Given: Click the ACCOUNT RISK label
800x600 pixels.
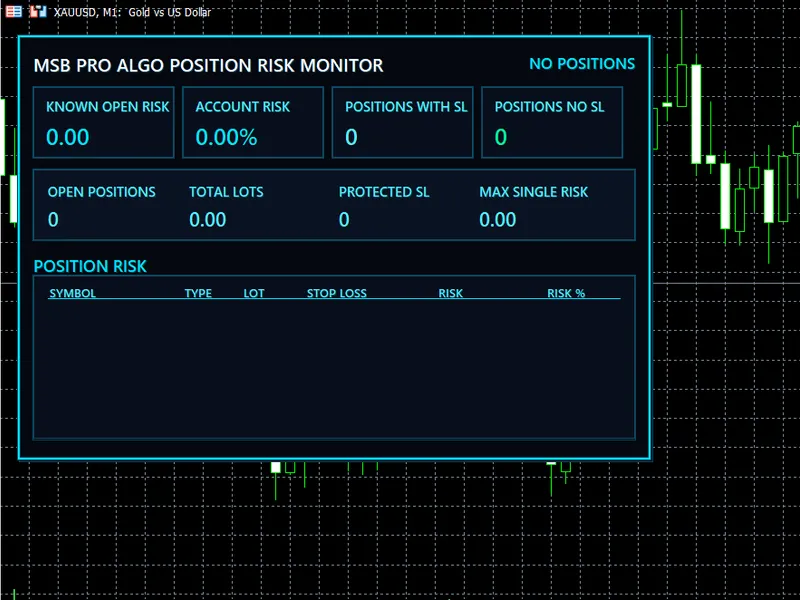Looking at the screenshot, I should (x=243, y=107).
